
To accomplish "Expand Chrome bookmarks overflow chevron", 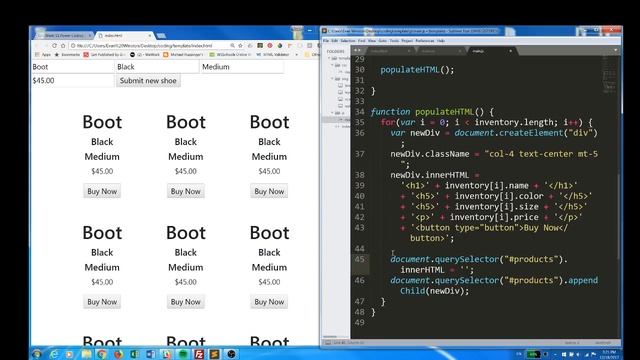I will 297,54.
